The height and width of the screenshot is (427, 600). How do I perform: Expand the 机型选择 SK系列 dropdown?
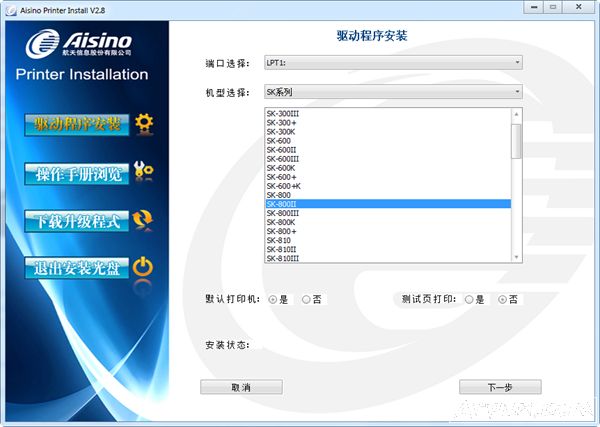coord(392,92)
